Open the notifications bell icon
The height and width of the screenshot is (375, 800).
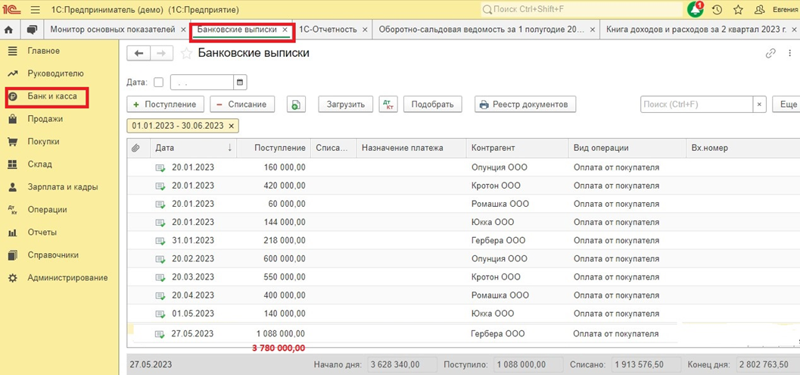click(x=695, y=9)
